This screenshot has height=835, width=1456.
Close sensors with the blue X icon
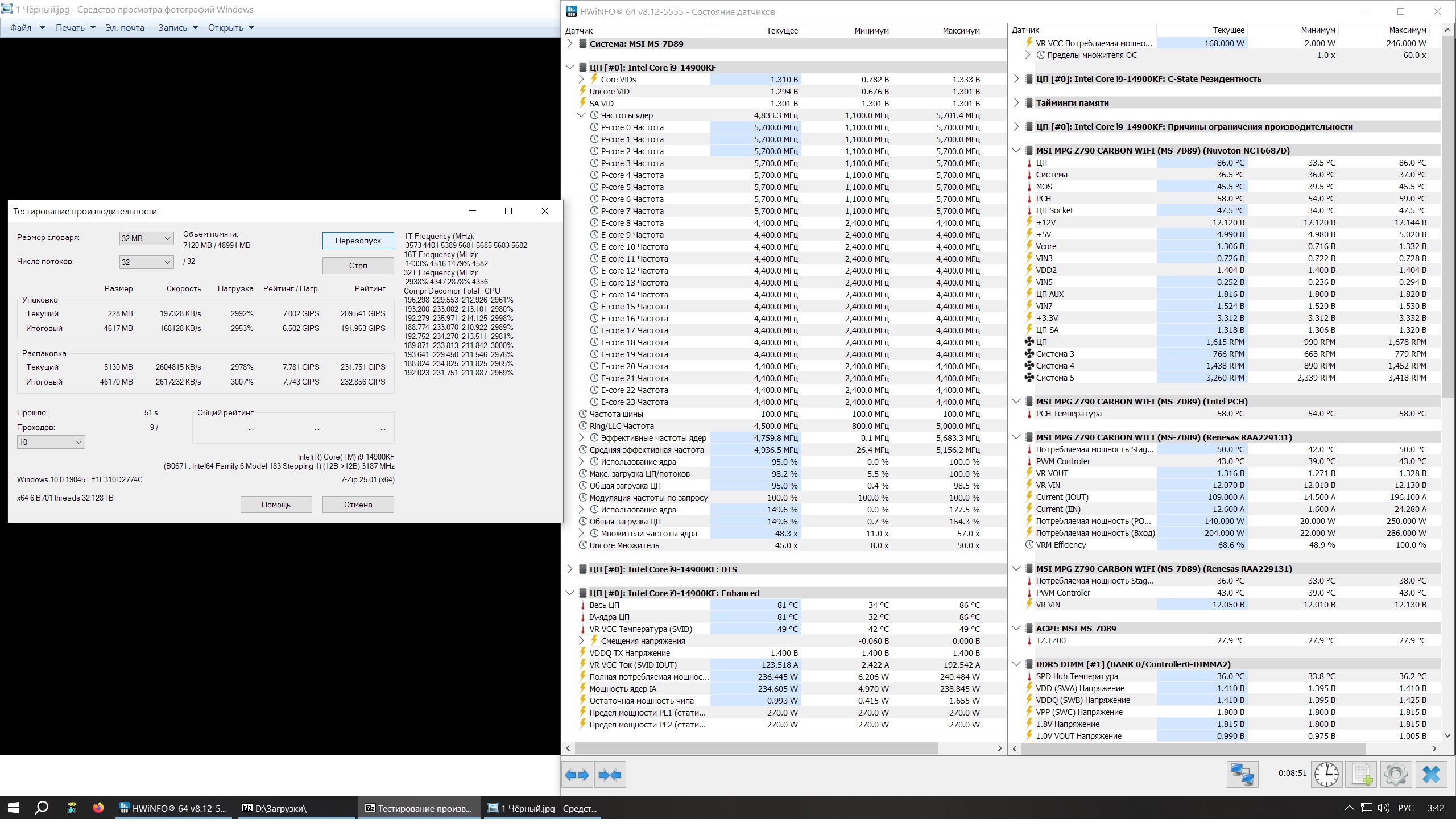tap(1431, 775)
